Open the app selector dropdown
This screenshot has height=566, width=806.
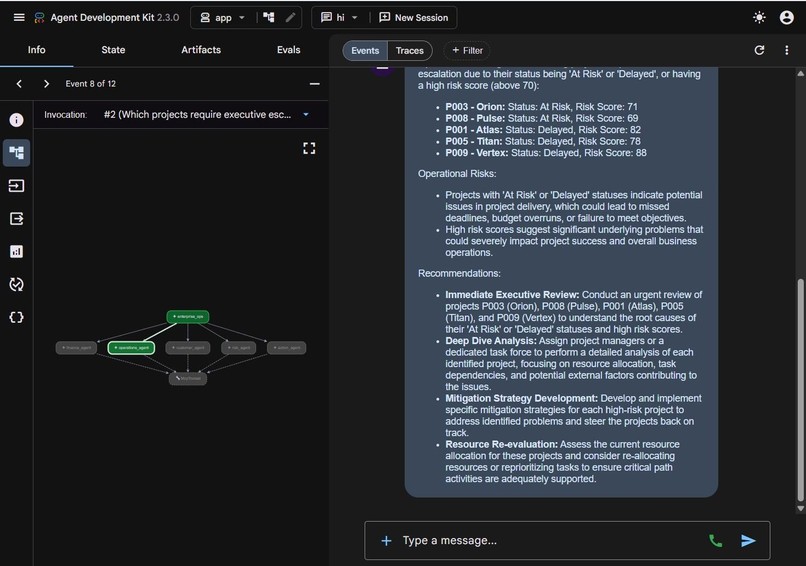click(222, 17)
